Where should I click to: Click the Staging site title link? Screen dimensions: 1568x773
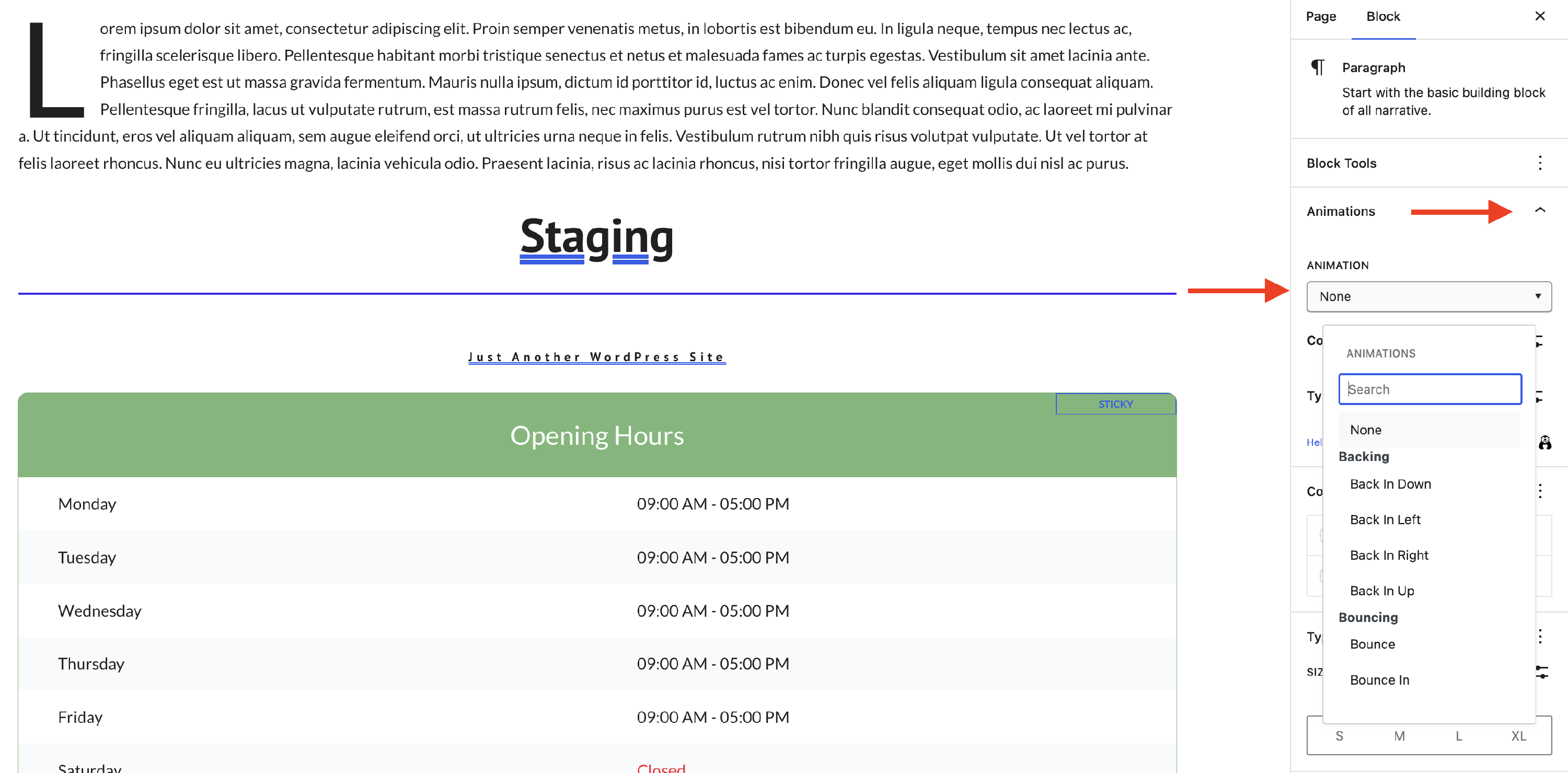pos(596,238)
